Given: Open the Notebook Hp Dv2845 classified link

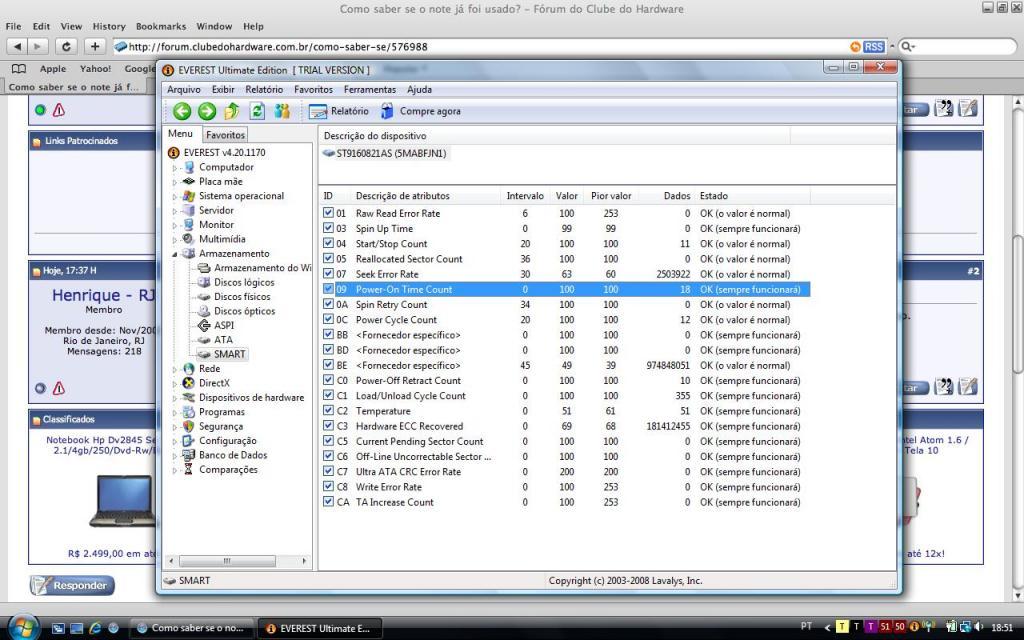Looking at the screenshot, I should click(x=101, y=445).
